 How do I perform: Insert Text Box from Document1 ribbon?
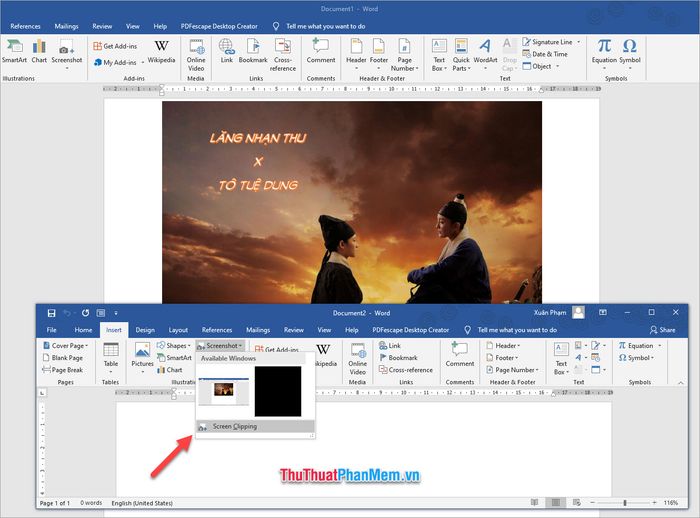439,55
